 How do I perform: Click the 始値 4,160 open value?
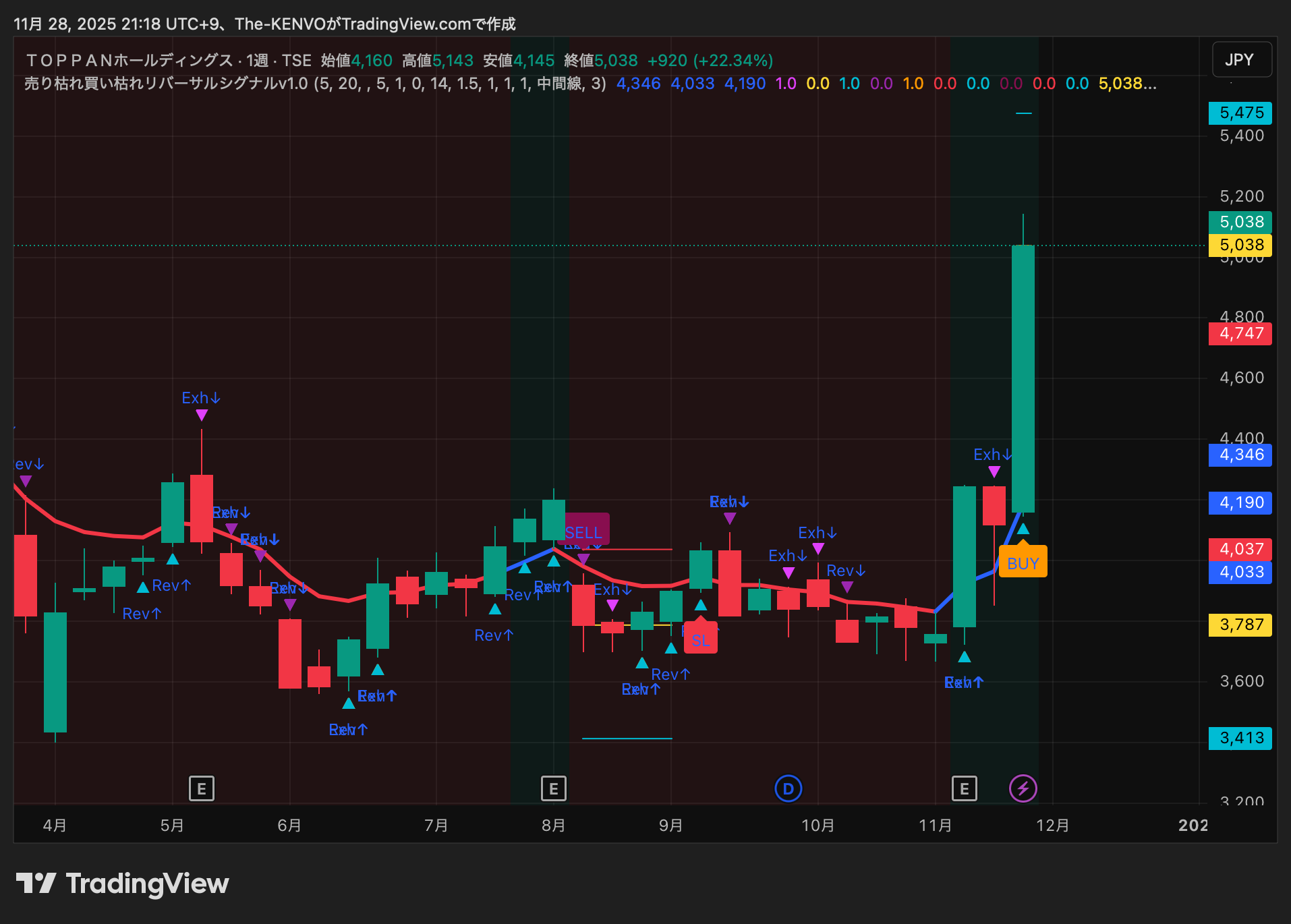pyautogui.click(x=356, y=61)
